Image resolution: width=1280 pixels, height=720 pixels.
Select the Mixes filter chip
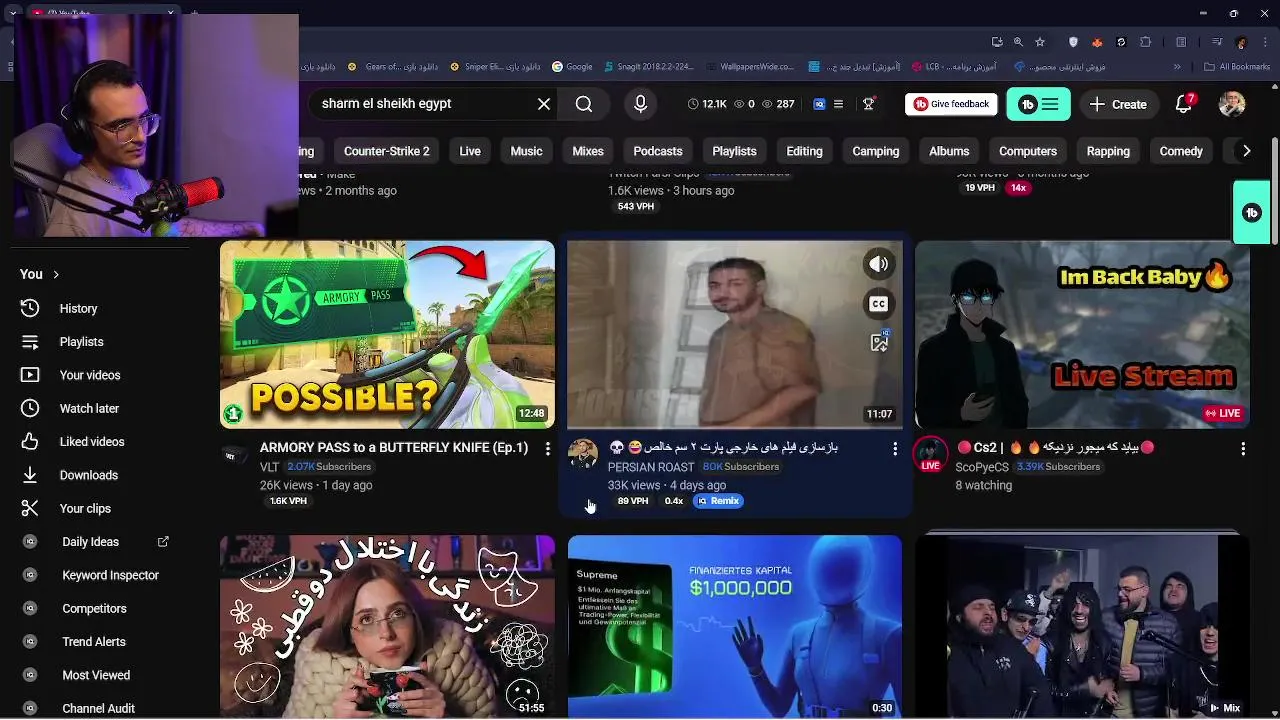[x=588, y=151]
